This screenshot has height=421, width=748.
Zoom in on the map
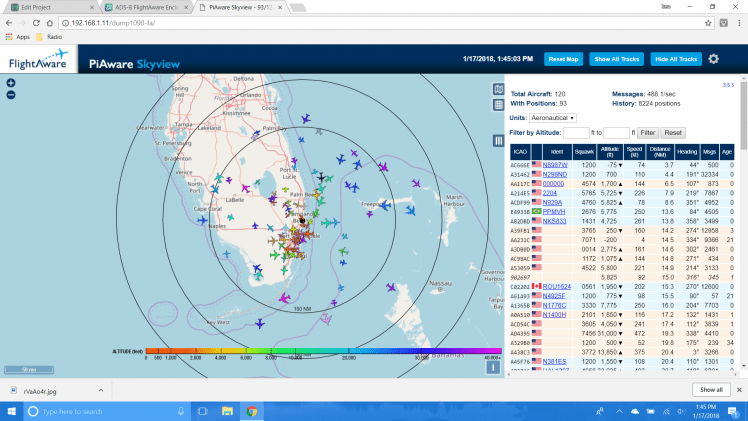pos(11,84)
